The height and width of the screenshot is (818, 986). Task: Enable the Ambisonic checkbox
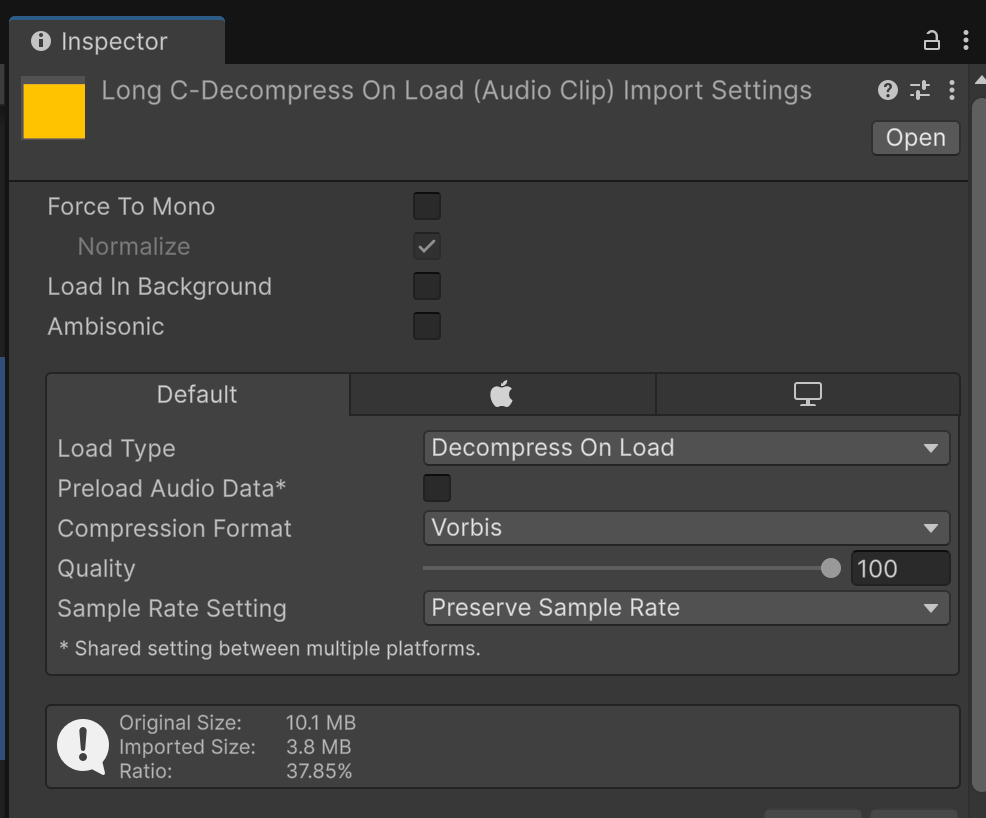pos(427,327)
